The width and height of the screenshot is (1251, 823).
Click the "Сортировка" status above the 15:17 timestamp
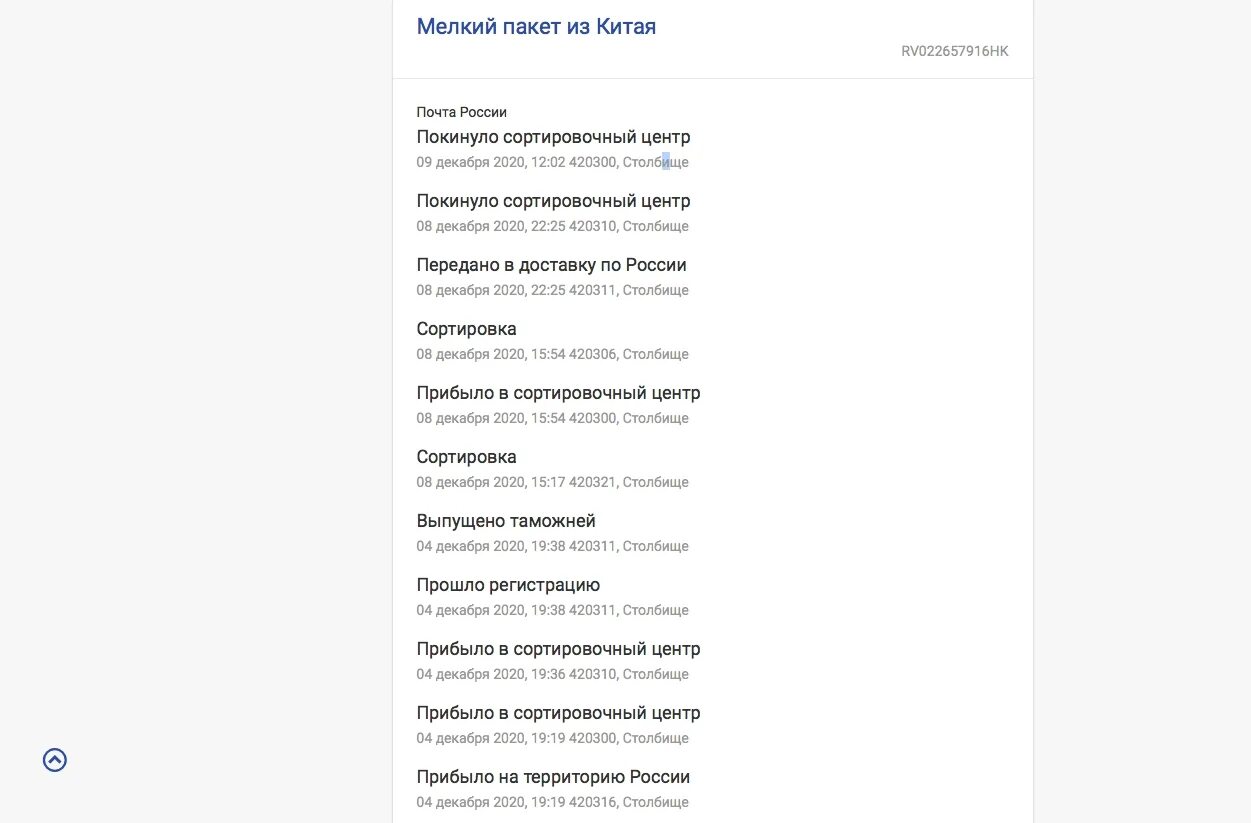pos(466,457)
